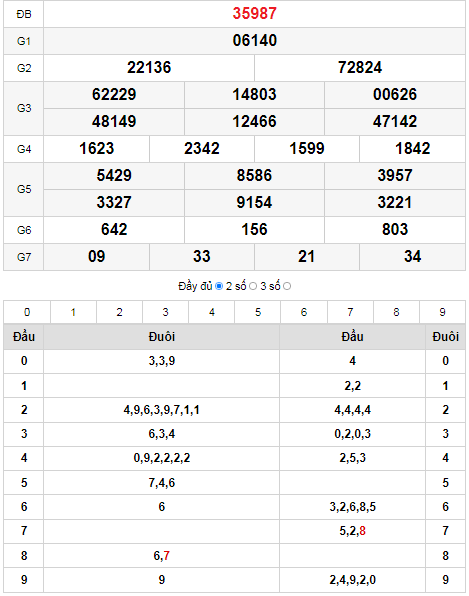469x596 pixels.
Task: Click G5 number 3957
Action: tap(395, 176)
